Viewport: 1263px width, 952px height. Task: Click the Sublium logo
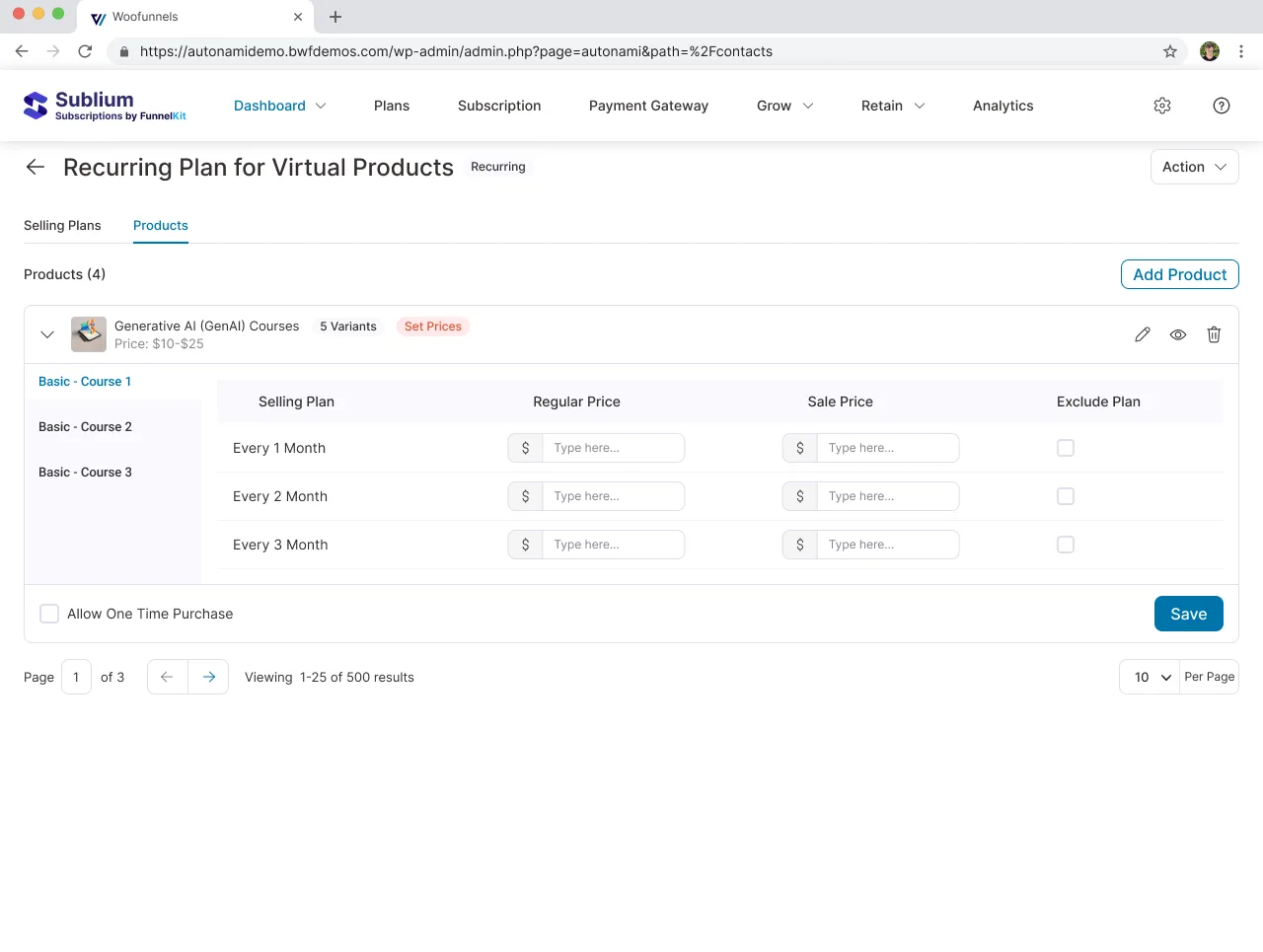point(105,106)
